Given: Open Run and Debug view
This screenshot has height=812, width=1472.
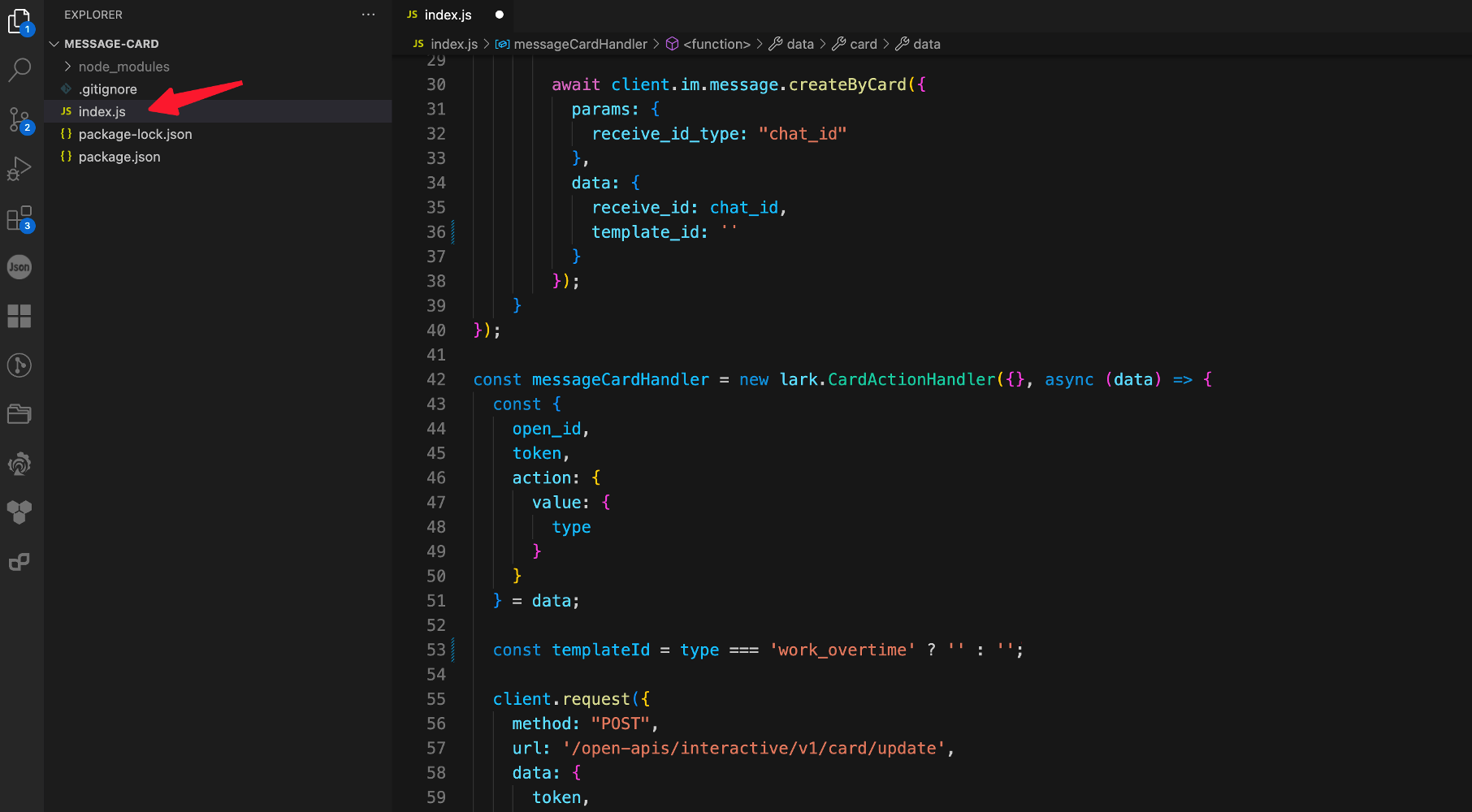Looking at the screenshot, I should point(19,169).
